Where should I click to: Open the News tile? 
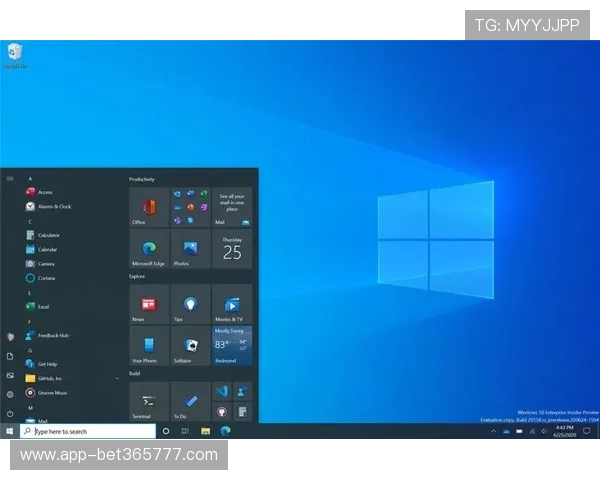coord(149,304)
